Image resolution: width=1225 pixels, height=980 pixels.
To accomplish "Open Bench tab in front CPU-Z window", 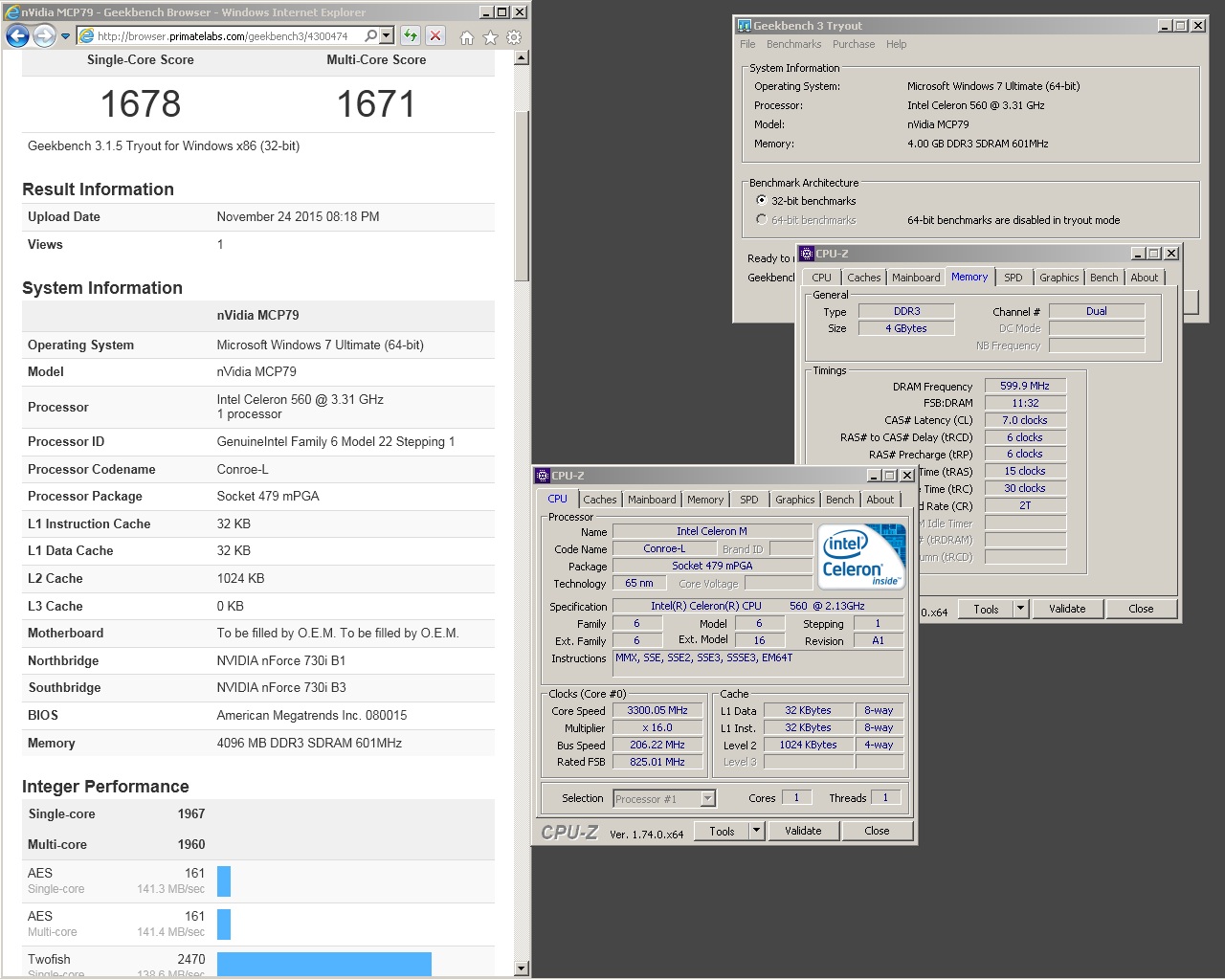I will (839, 500).
